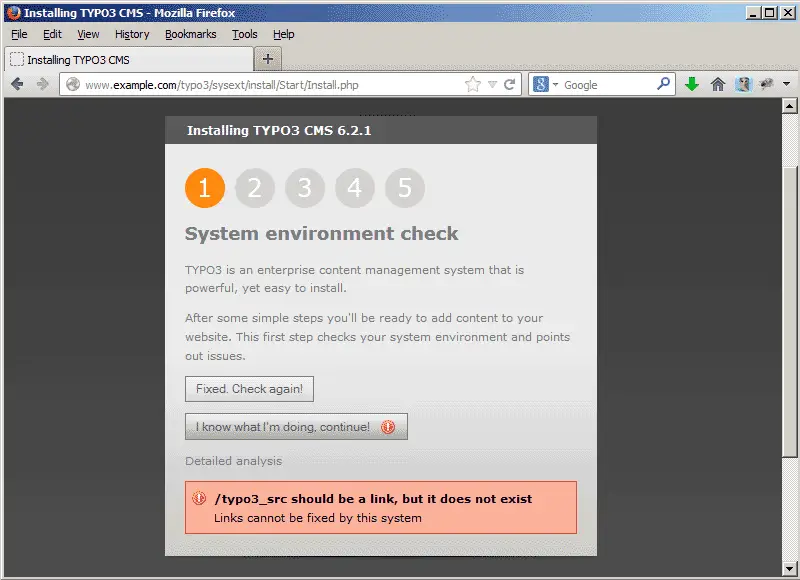Open the Tools menu
Screen dimensions: 800x580
(x=245, y=34)
